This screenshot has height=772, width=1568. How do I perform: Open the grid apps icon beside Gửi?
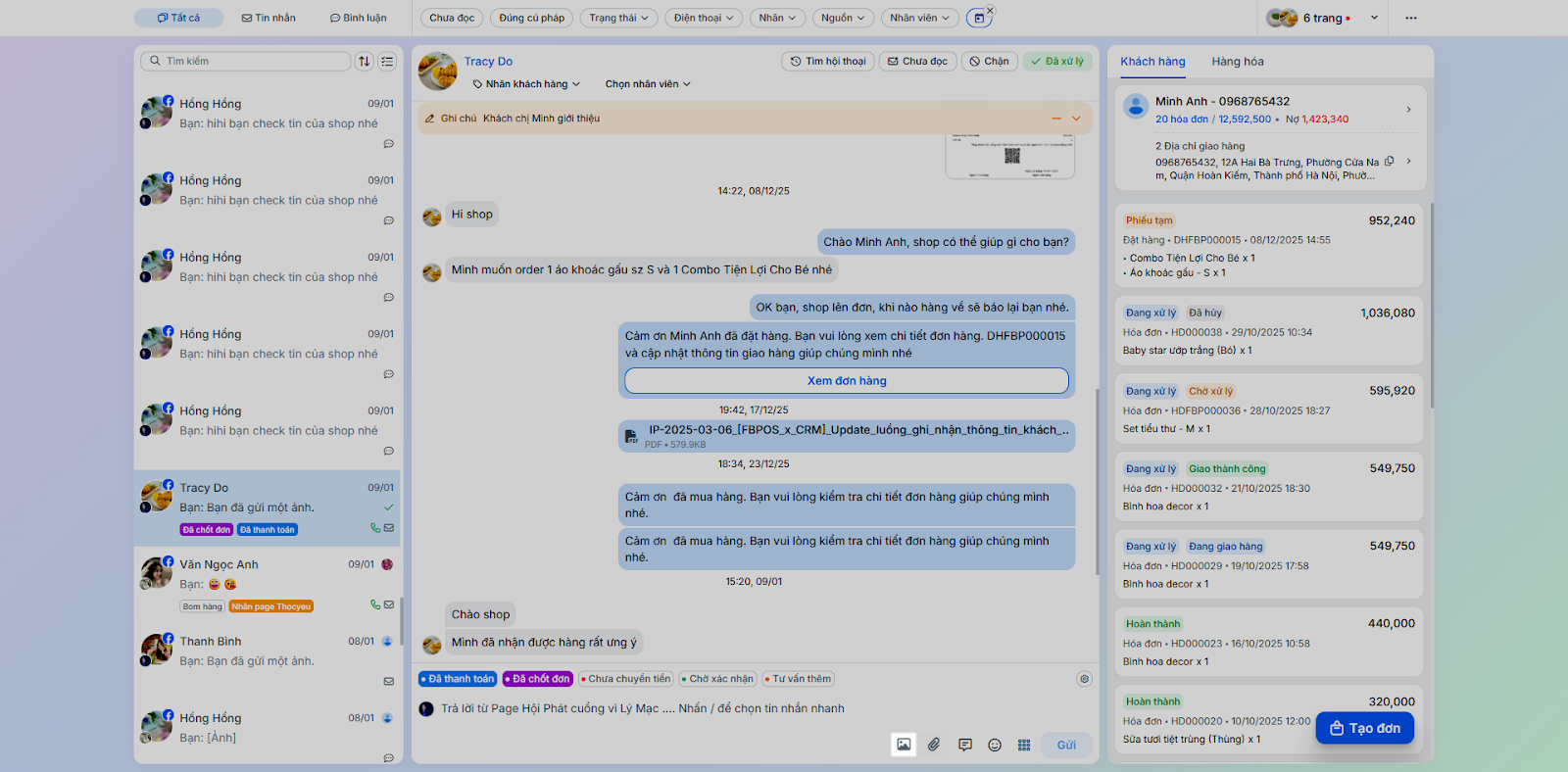tap(1024, 745)
